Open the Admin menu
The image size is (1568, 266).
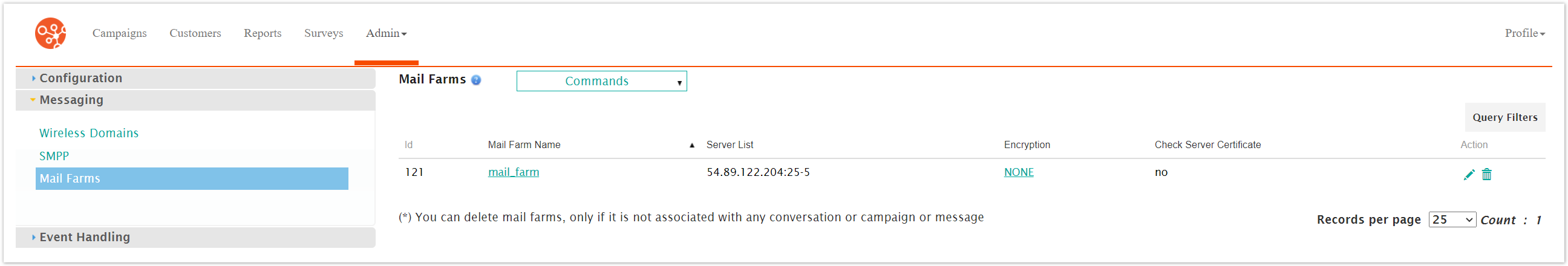[386, 33]
